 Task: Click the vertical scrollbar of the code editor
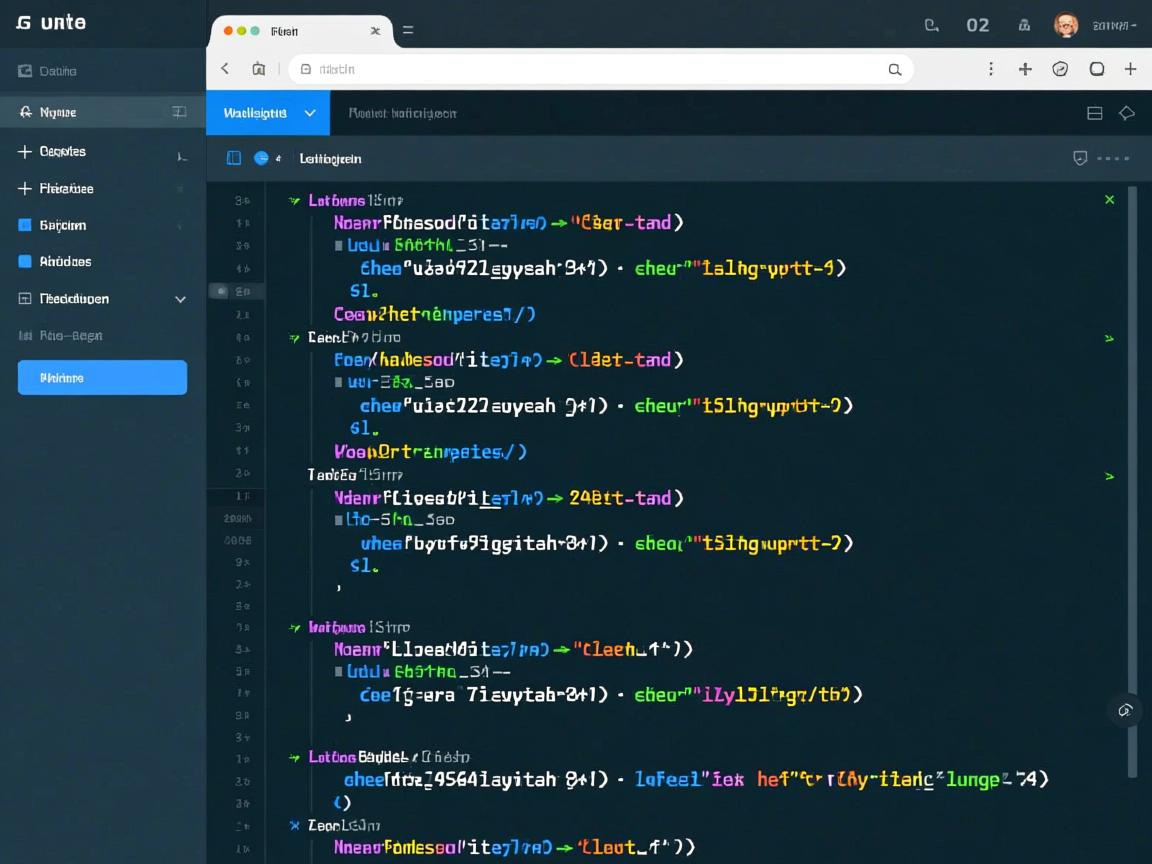point(1132,480)
